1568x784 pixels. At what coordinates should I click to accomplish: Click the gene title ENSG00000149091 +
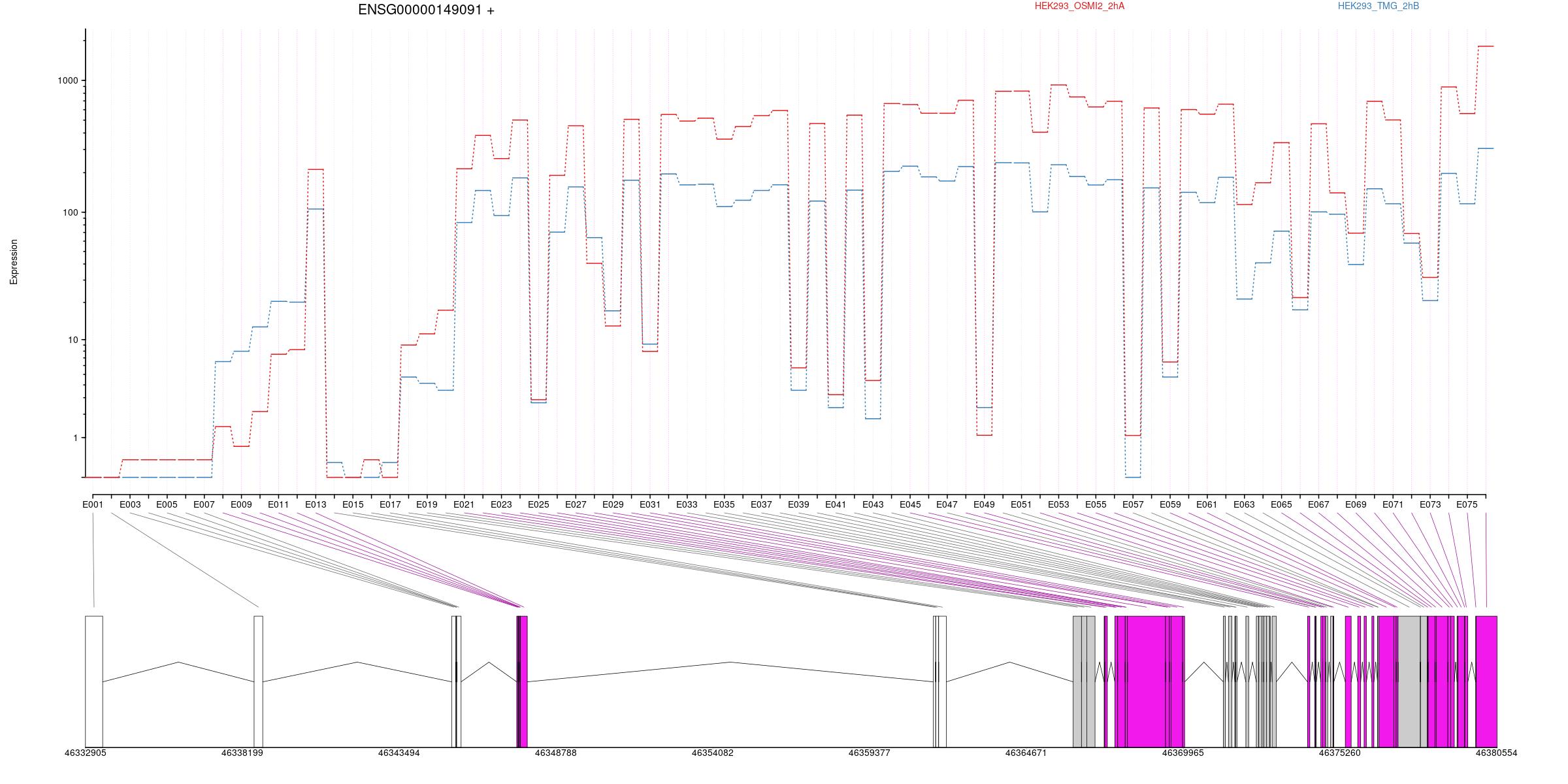coord(426,10)
